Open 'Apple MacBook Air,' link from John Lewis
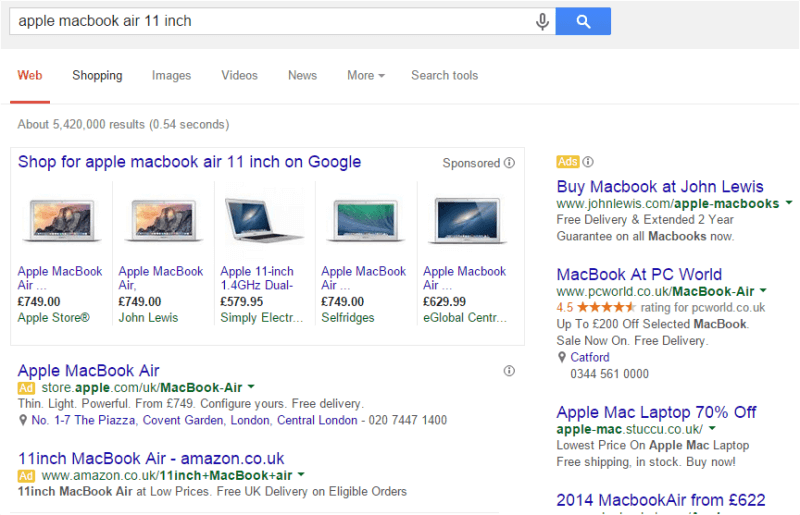The height and width of the screenshot is (515, 800). click(x=161, y=278)
